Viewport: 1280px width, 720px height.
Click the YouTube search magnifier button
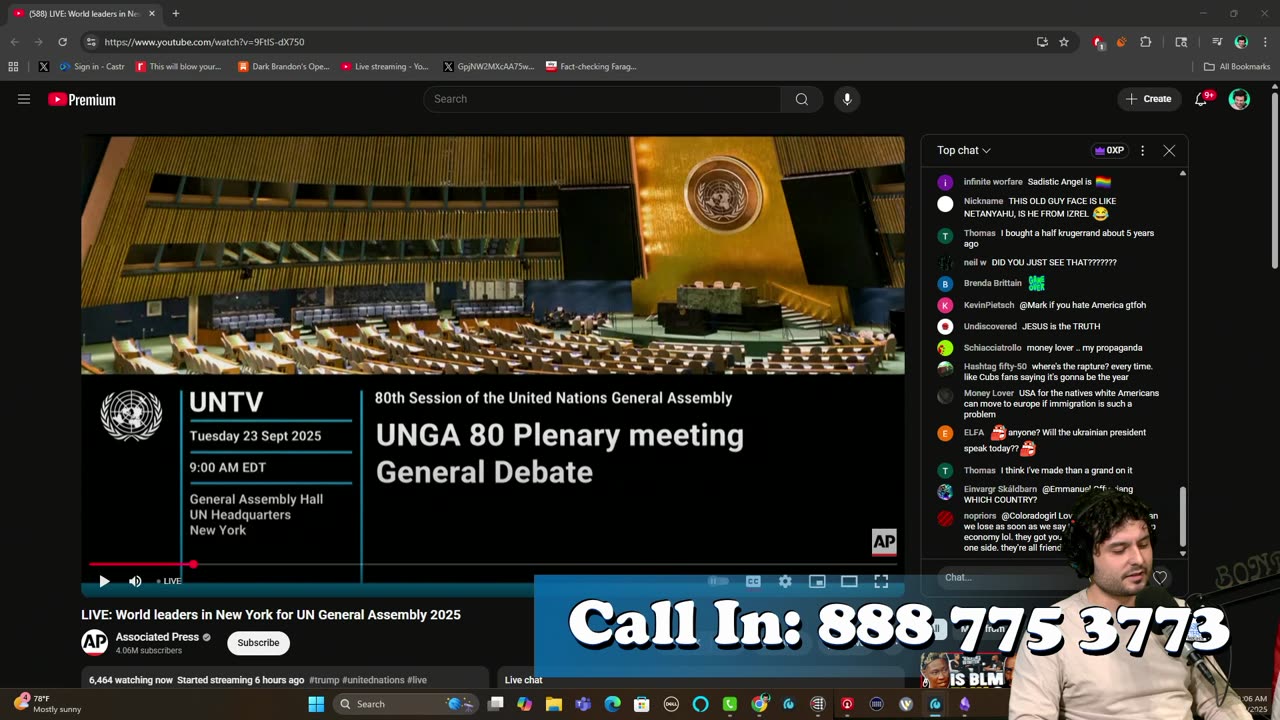click(802, 99)
